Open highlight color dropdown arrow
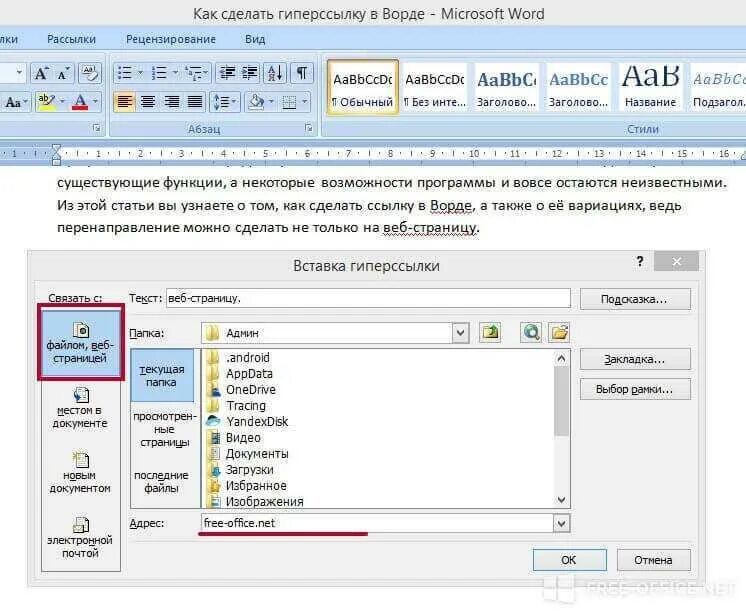The height and width of the screenshot is (612, 746). point(62,101)
